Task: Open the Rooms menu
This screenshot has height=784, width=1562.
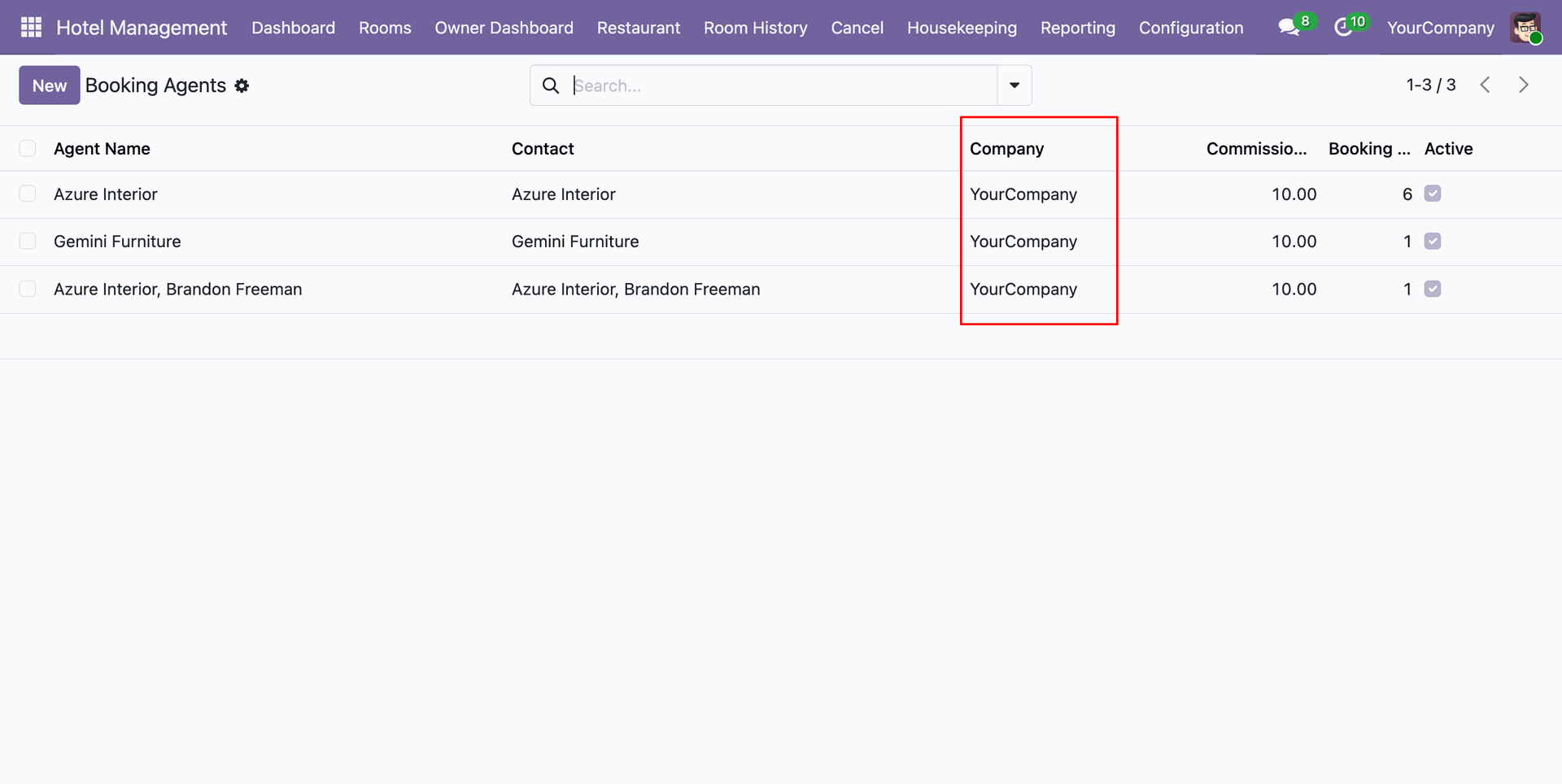Action: (x=385, y=28)
